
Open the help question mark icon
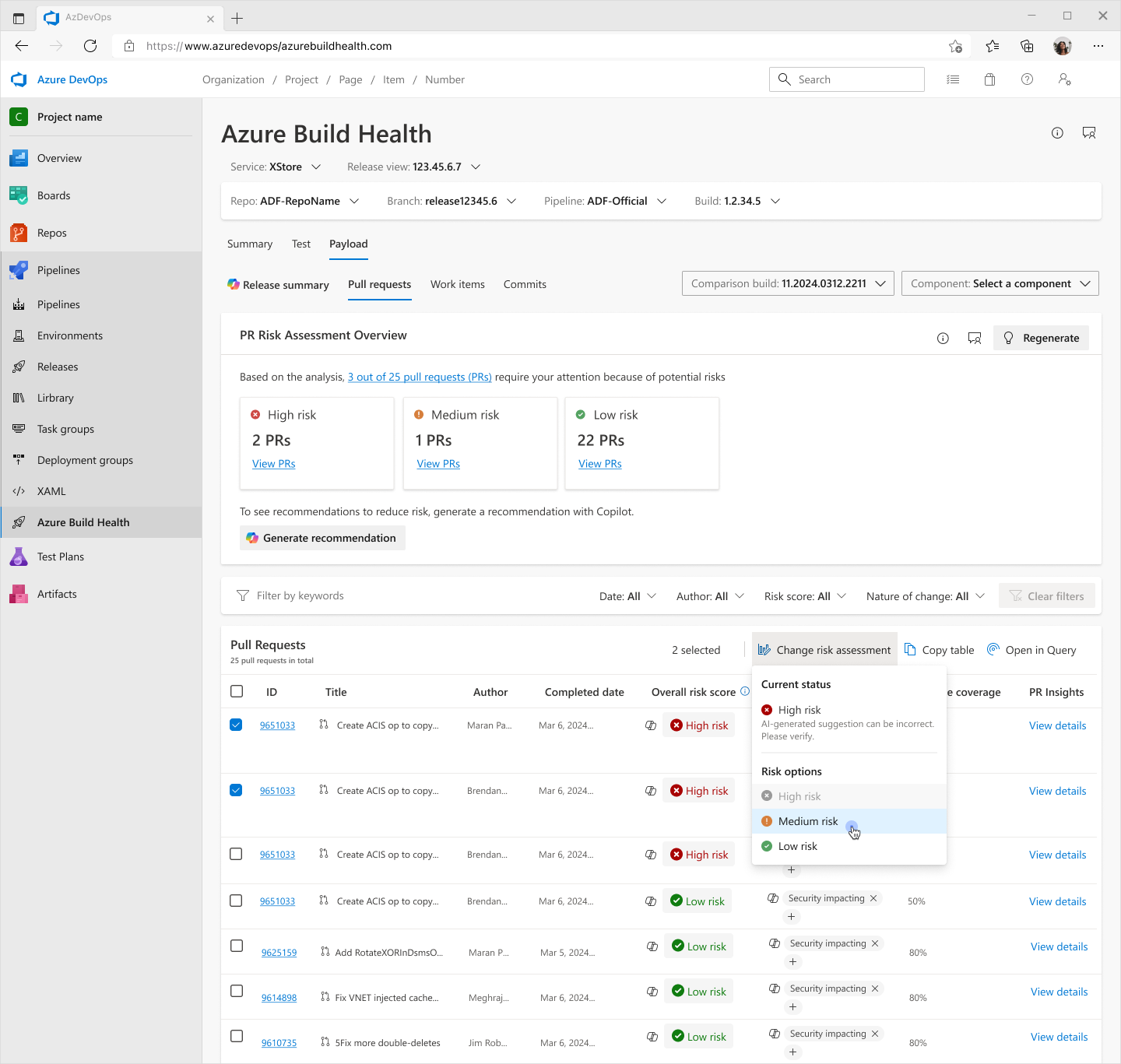[1028, 79]
